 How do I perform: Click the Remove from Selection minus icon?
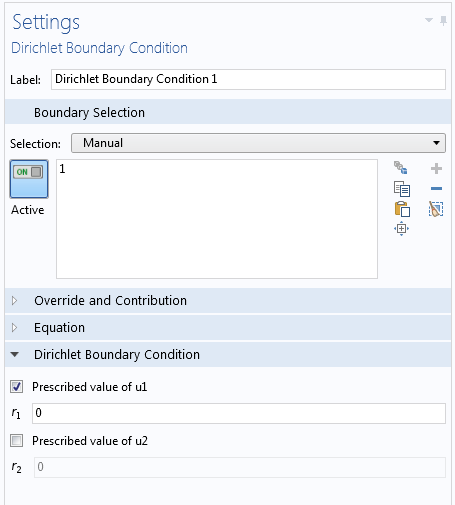pyautogui.click(x=436, y=189)
